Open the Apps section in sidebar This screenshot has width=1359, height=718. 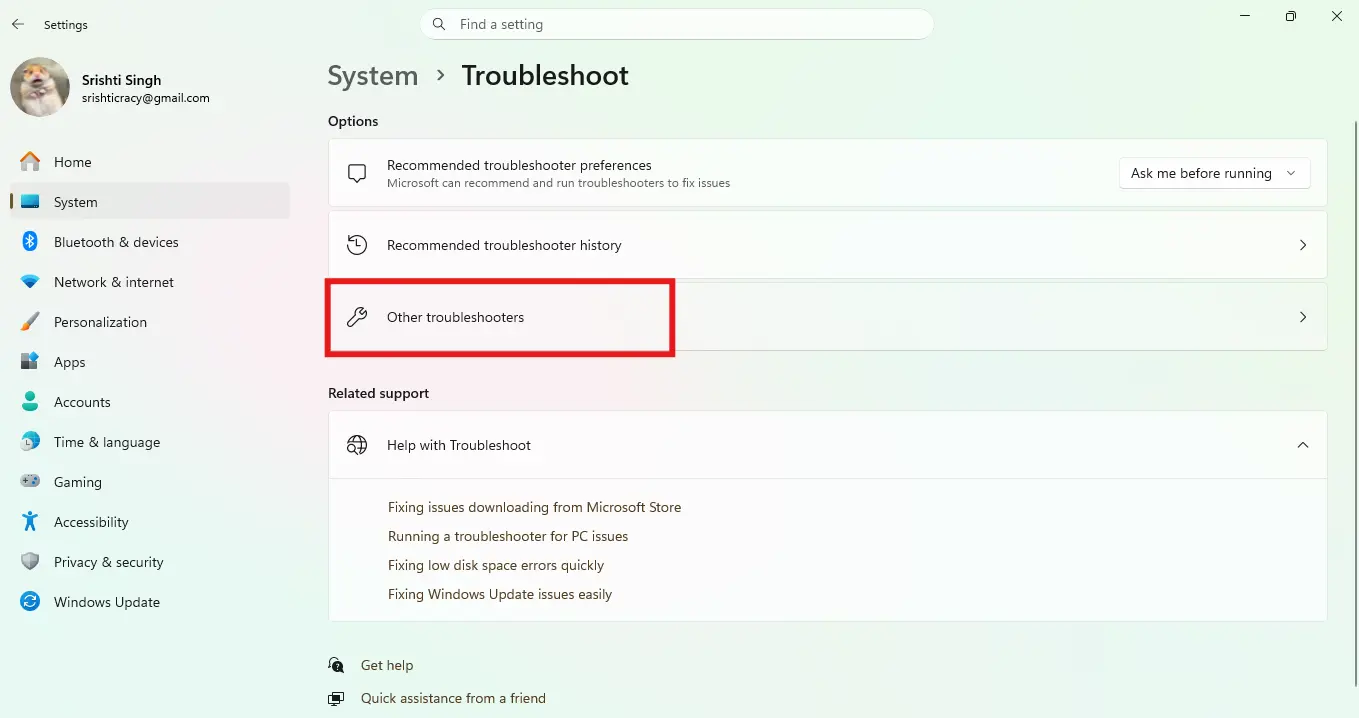70,361
